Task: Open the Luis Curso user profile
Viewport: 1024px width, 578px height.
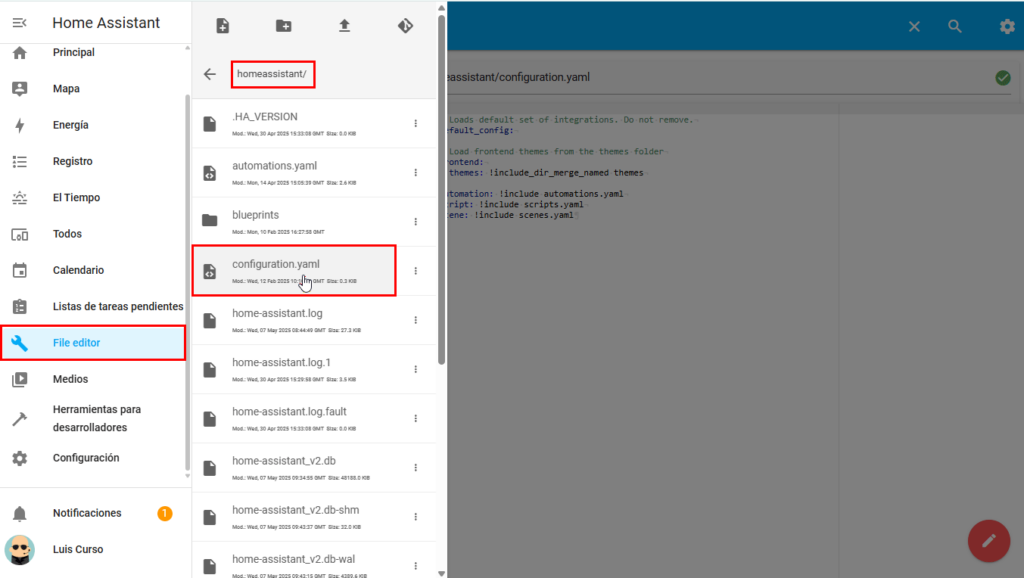Action: click(x=78, y=549)
